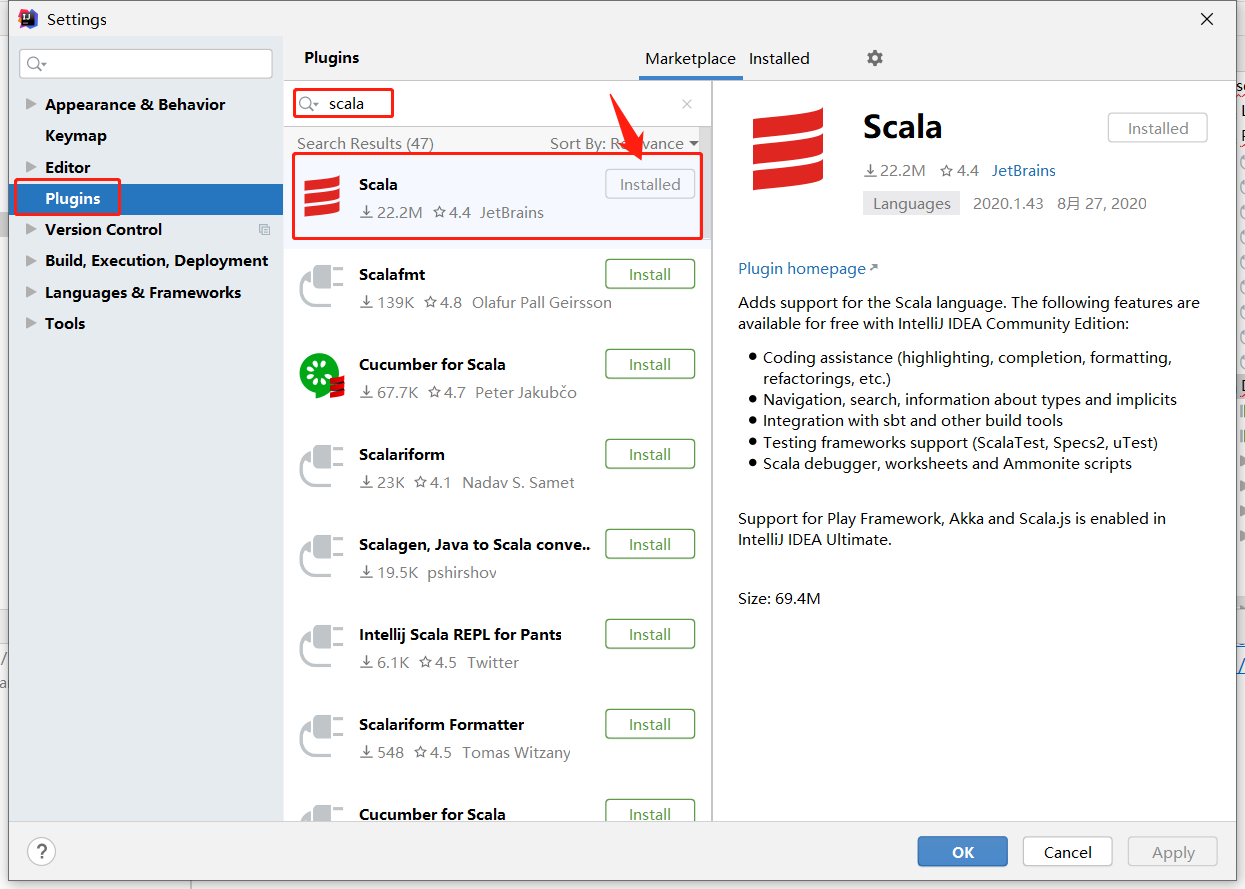Expand the Version Control settings node
1245x889 pixels.
pos(30,229)
